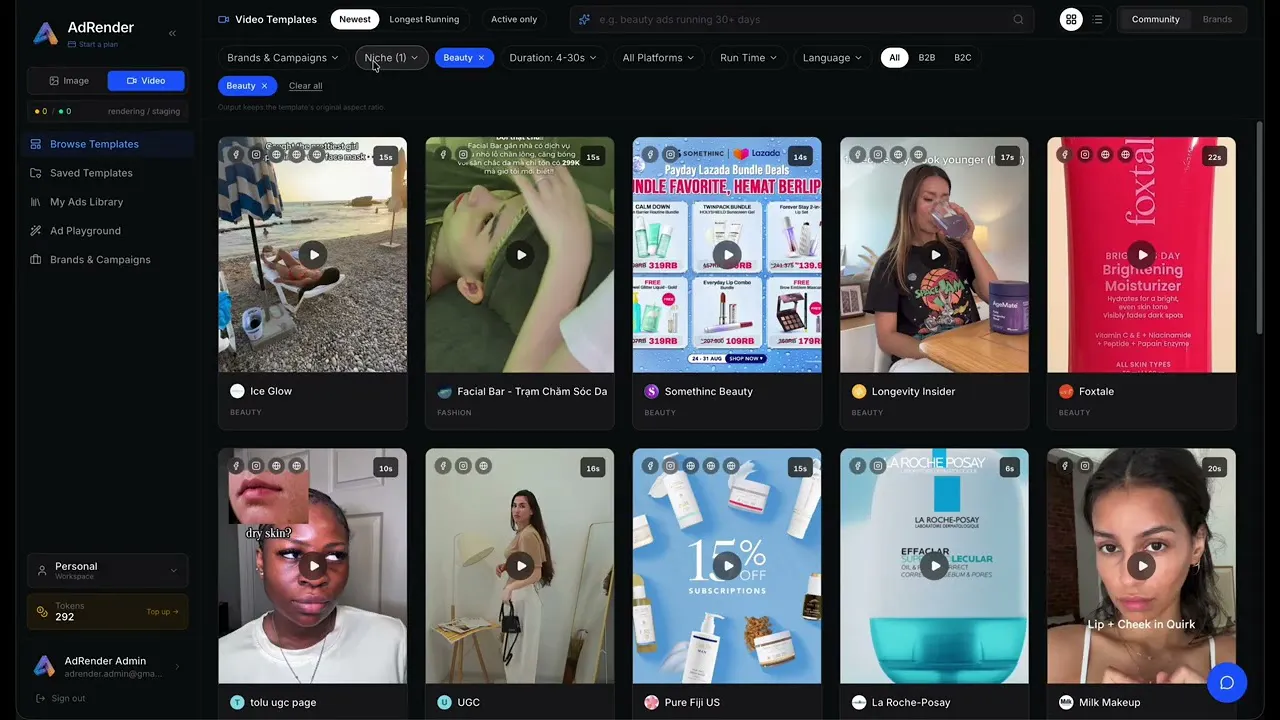Open the Brands & Campaigns filter dropdown

[x=283, y=58]
